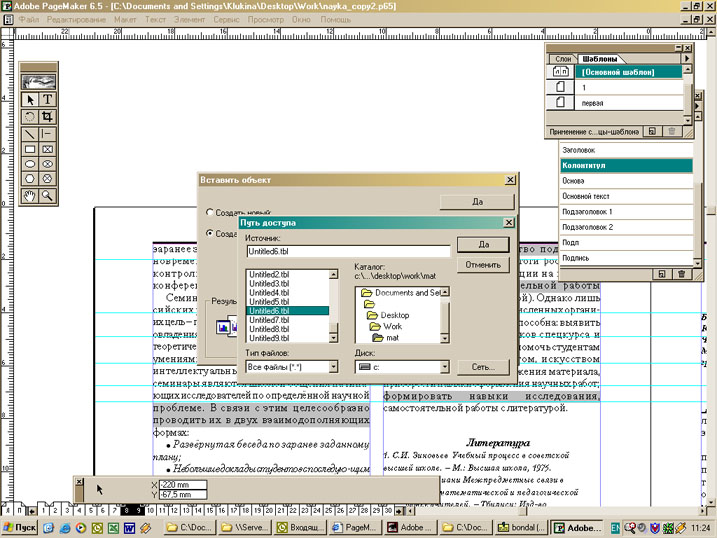The width and height of the screenshot is (717, 538).
Task: Click the Пуск start button
Action: [20, 527]
